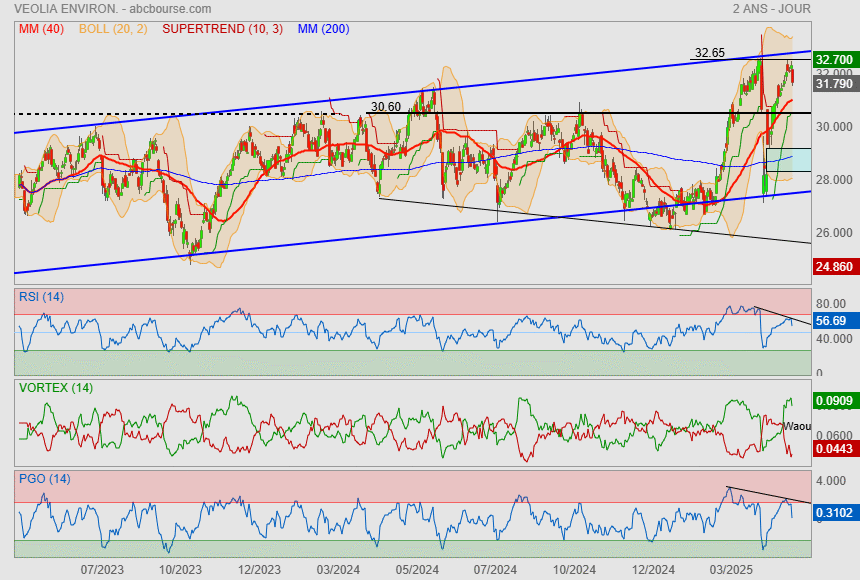Click the green 0.0909 vortex value tag
Viewport: 860px width, 580px height.
tap(834, 401)
